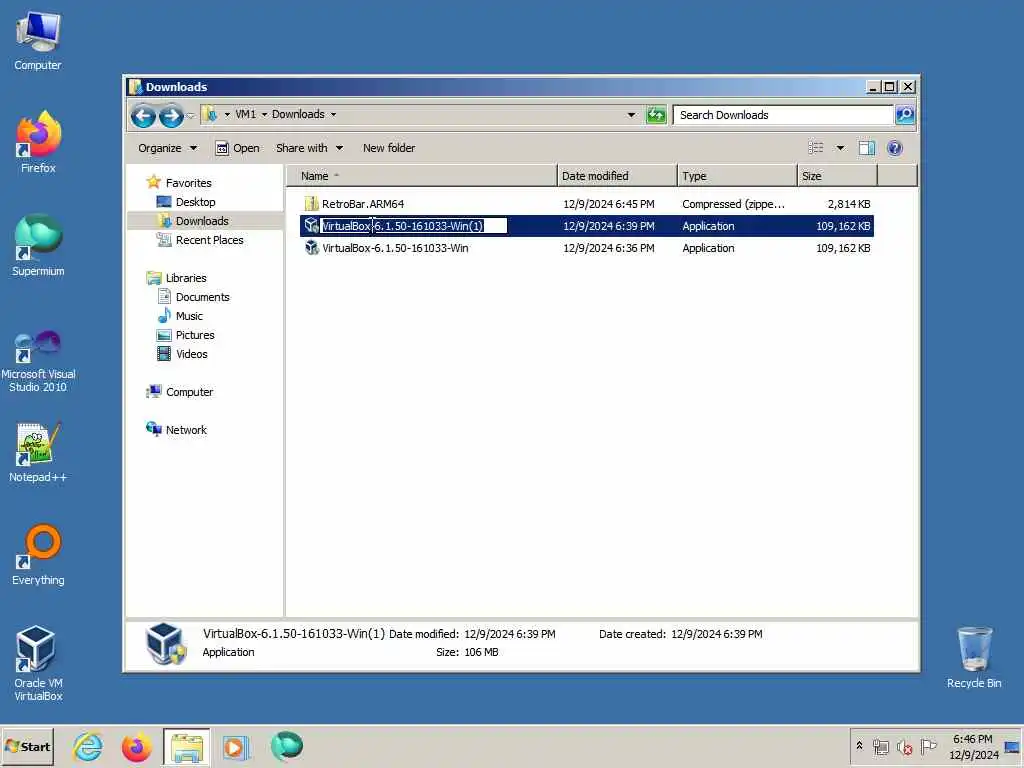Click the network tray icon
This screenshot has width=1024, height=768.
pyautogui.click(x=881, y=746)
